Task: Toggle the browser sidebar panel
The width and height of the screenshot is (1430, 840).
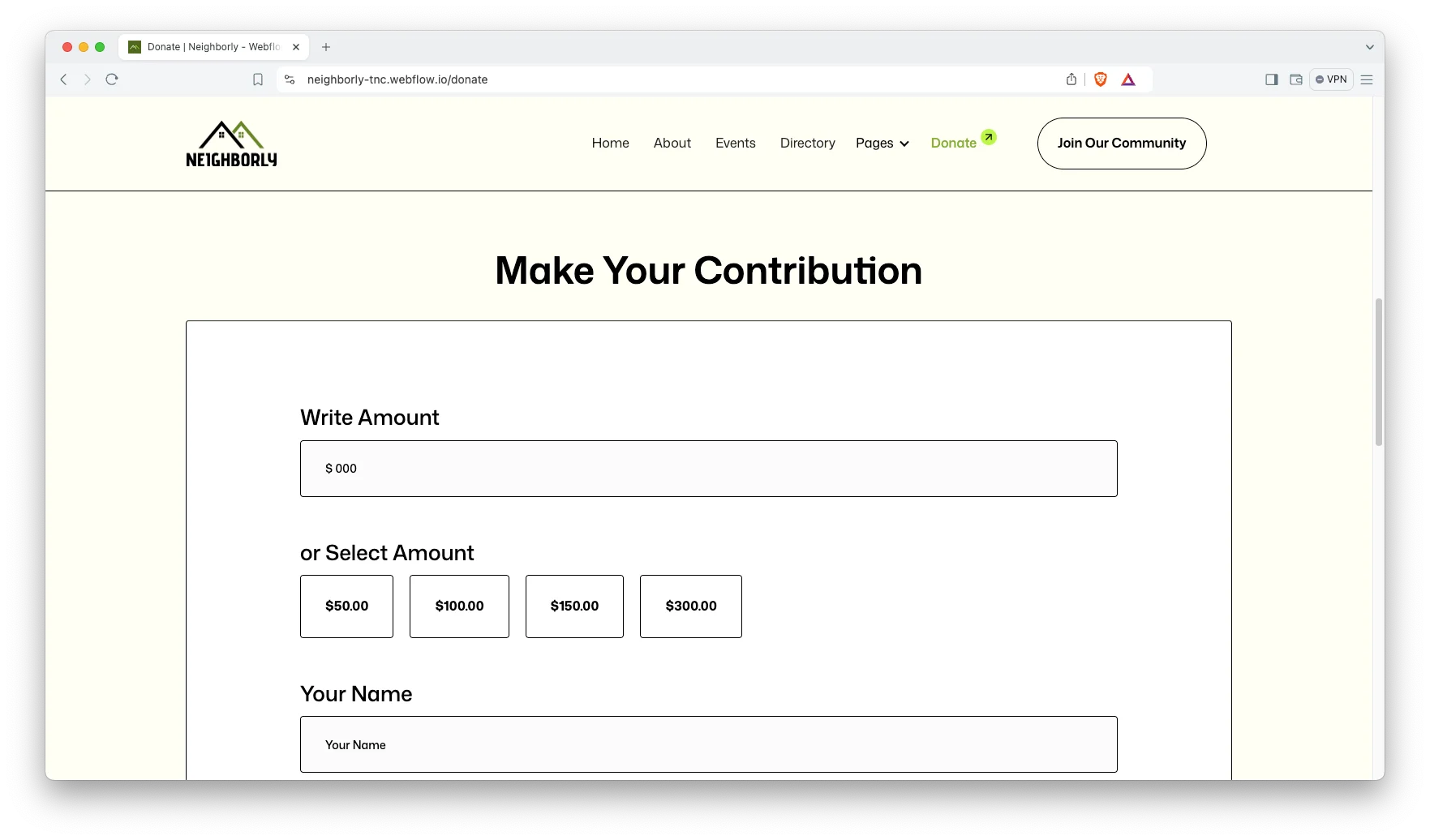Action: pos(1271,79)
